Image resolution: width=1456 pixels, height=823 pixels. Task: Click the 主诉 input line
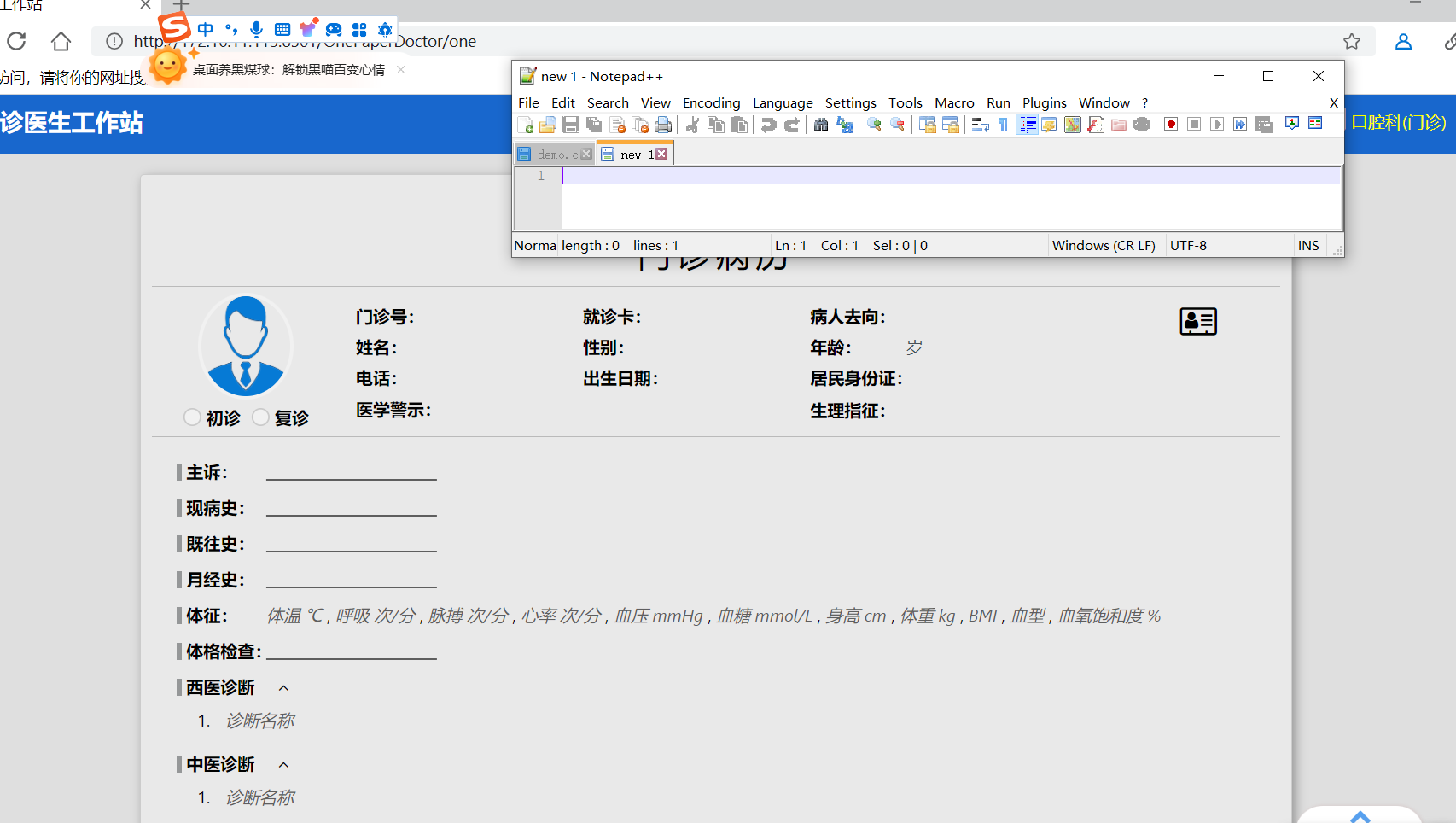(352, 472)
